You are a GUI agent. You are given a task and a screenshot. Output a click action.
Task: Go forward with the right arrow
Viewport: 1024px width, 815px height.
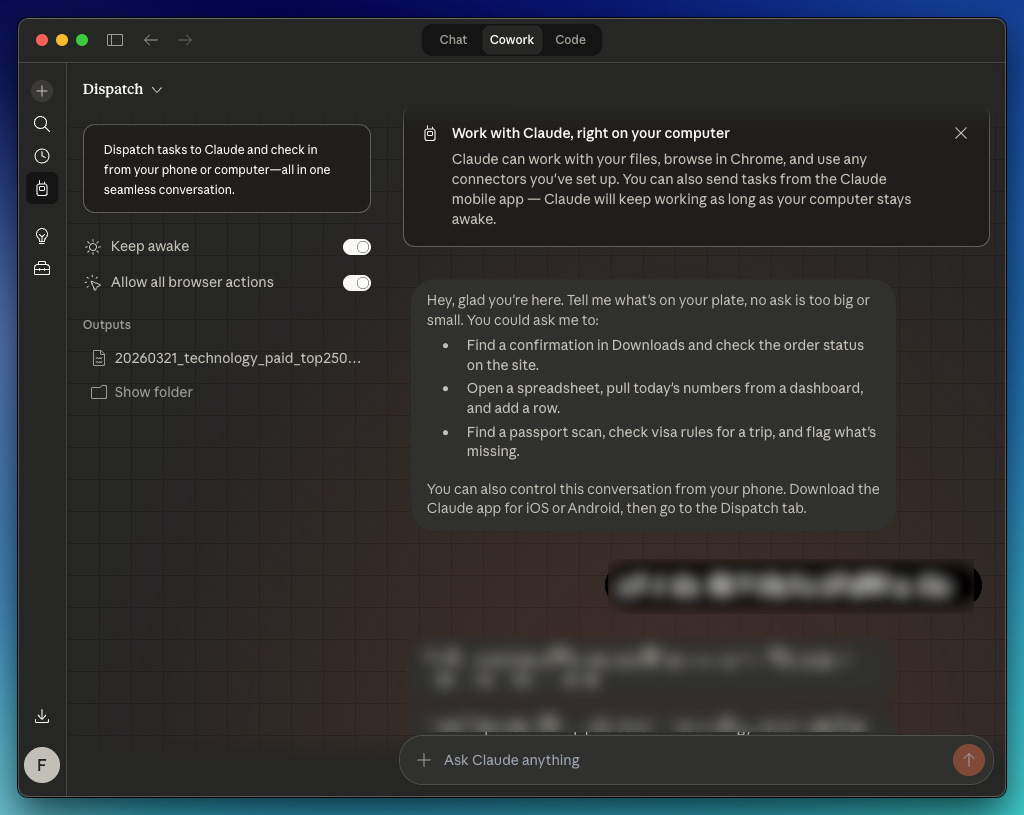pyautogui.click(x=185, y=40)
